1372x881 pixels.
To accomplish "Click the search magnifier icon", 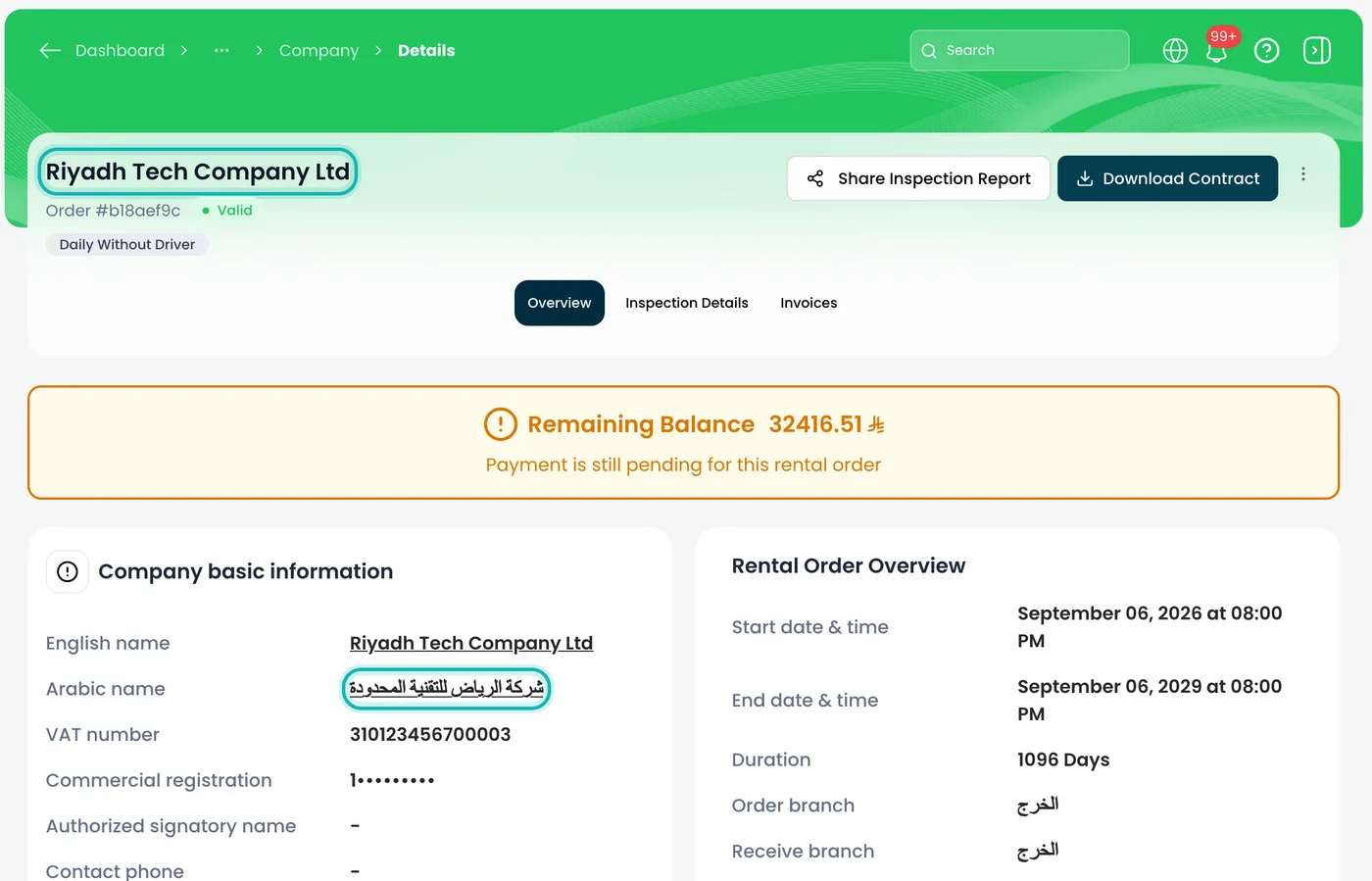I will [x=929, y=51].
